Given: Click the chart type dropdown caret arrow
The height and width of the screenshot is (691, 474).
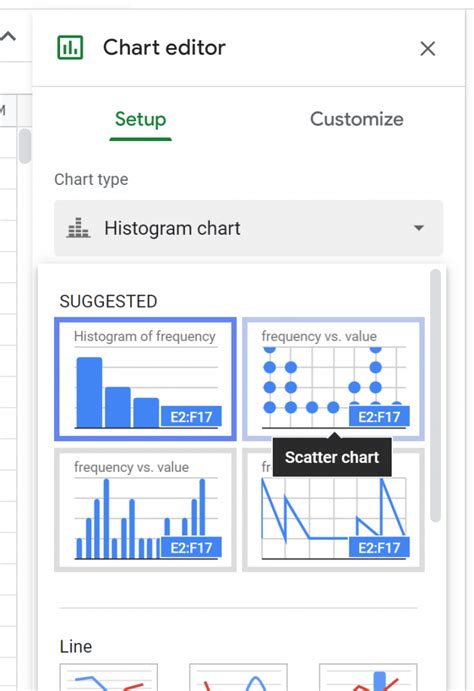Looking at the screenshot, I should click(x=418, y=228).
